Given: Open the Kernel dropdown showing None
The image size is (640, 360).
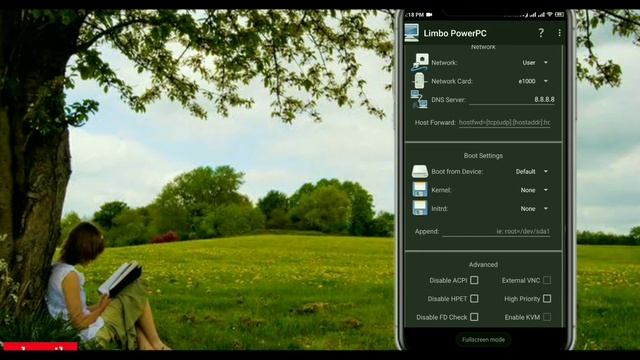Looking at the screenshot, I should pos(534,190).
